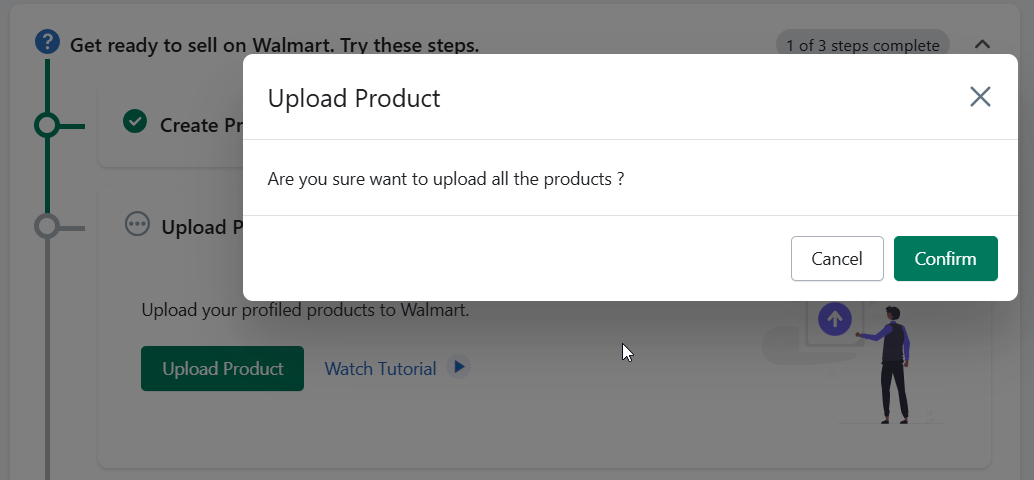The width and height of the screenshot is (1034, 480).
Task: Click the purple upload arrow illustration icon
Action: [835, 320]
